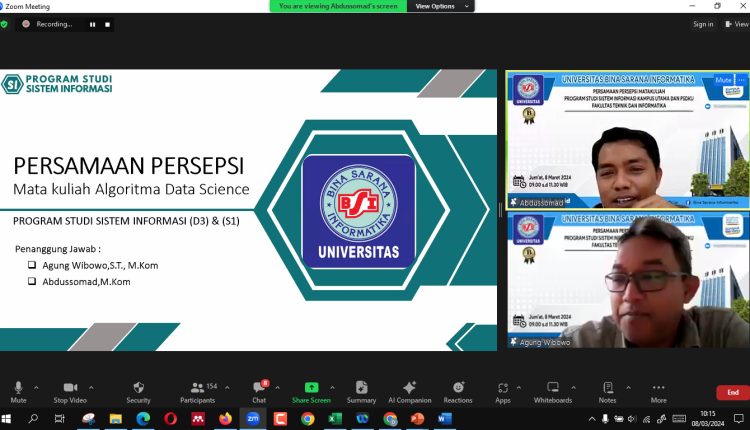Stop the camera with Stop Video
The width and height of the screenshot is (750, 430).
(x=70, y=392)
